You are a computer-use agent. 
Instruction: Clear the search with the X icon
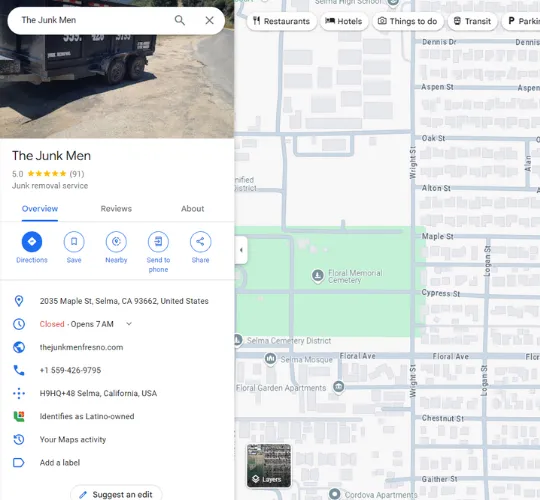coord(209,20)
